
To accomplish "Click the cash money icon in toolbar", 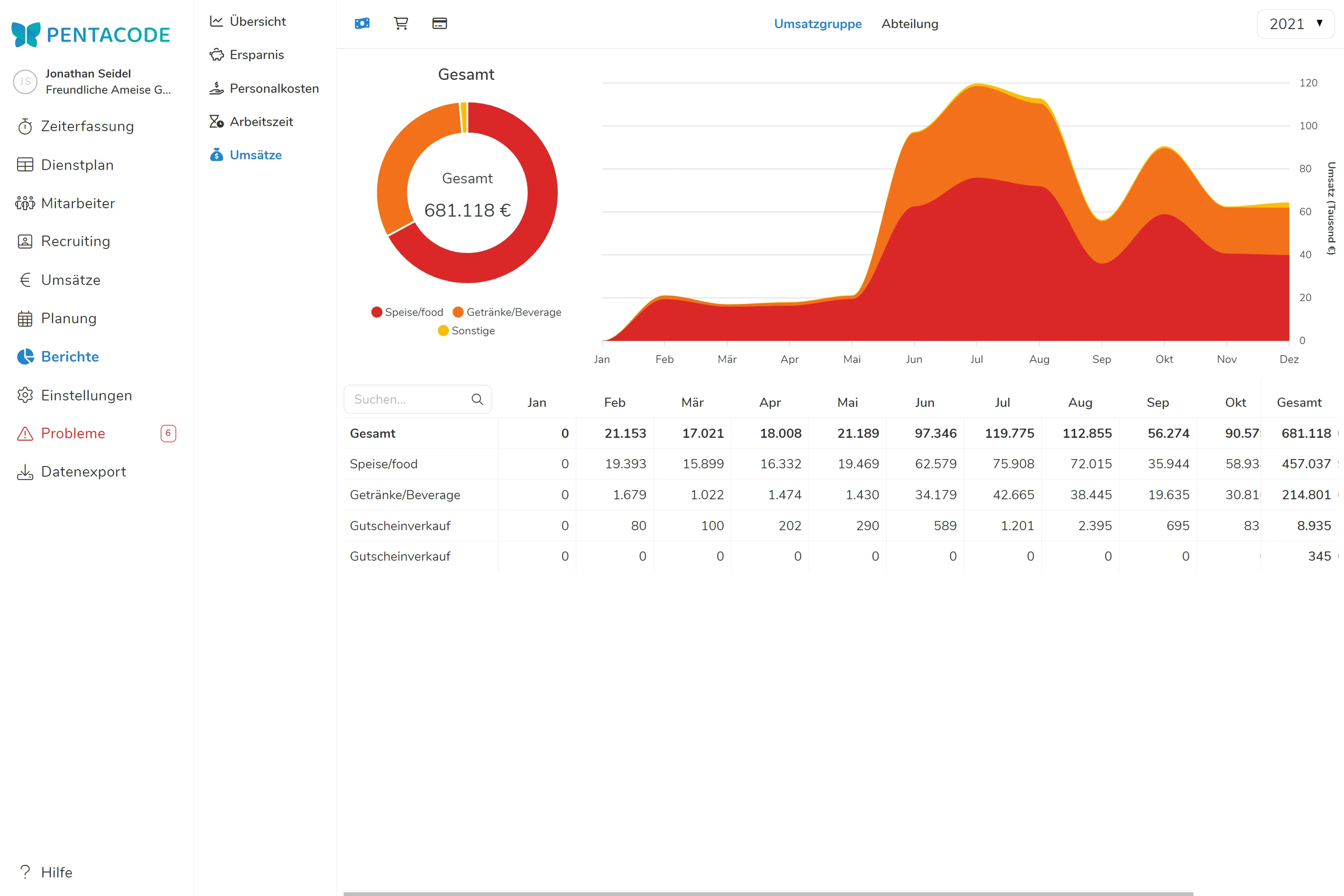I will click(x=362, y=24).
